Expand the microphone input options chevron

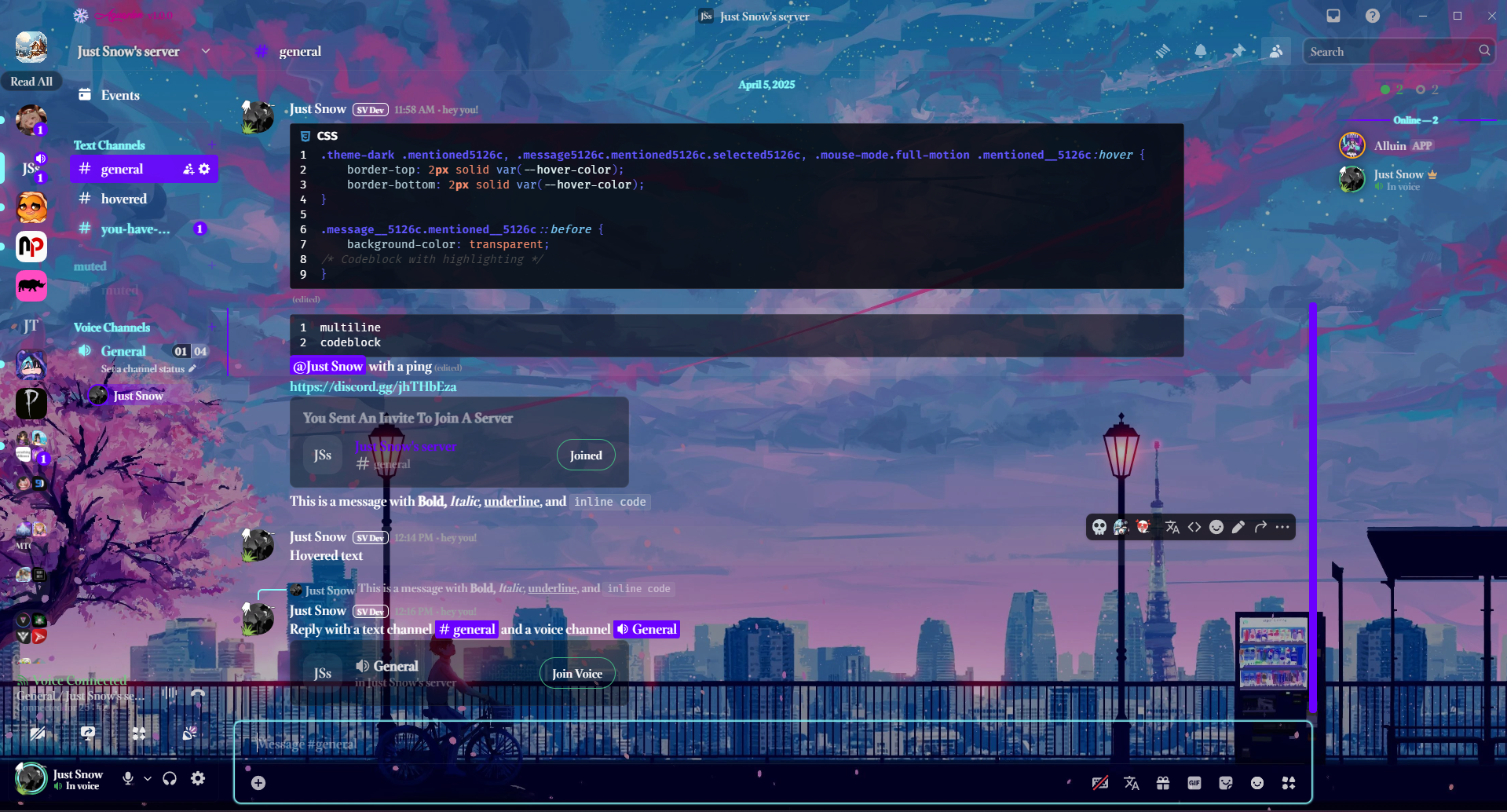pyautogui.click(x=148, y=778)
